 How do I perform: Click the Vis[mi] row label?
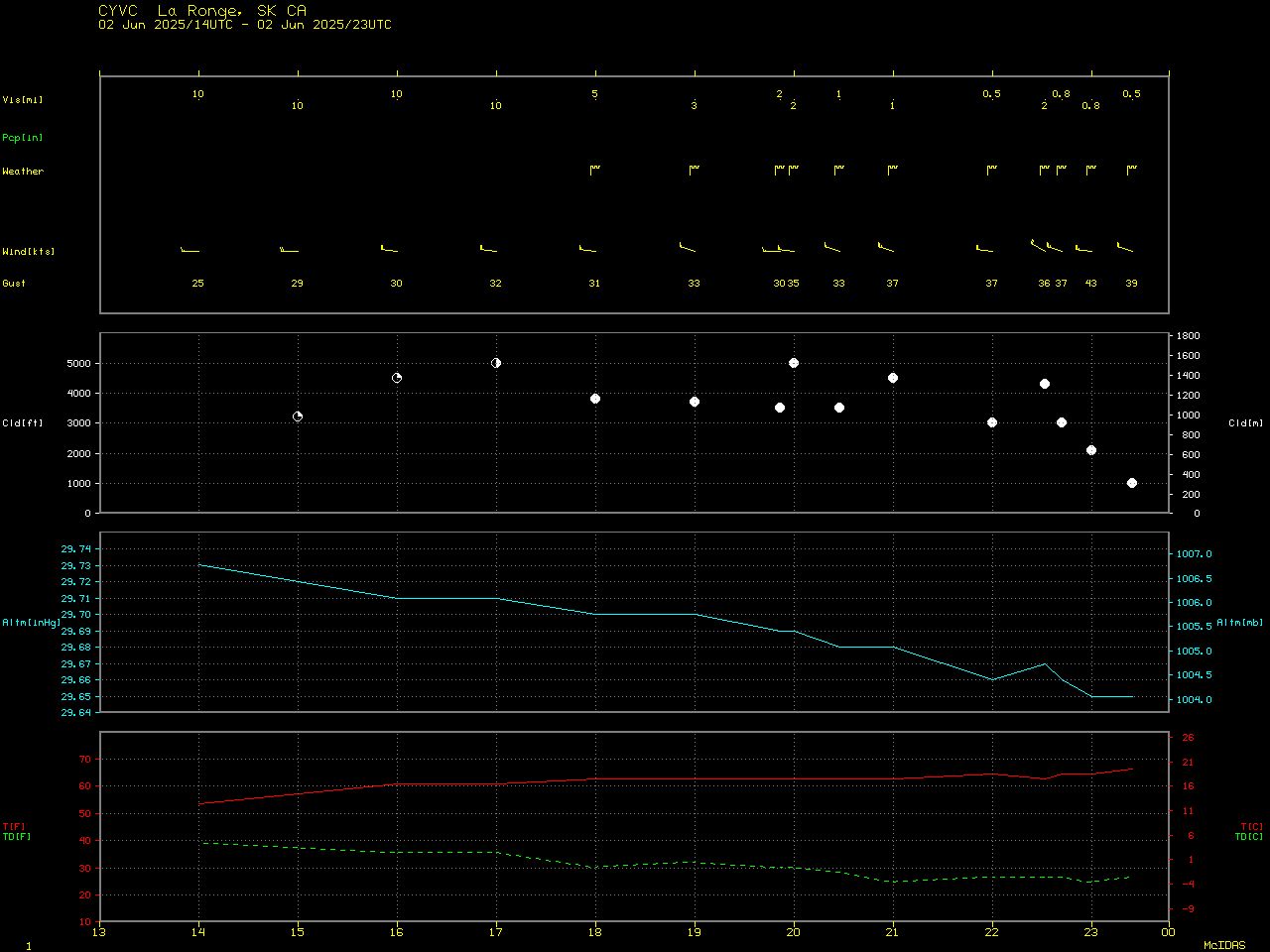click(23, 100)
